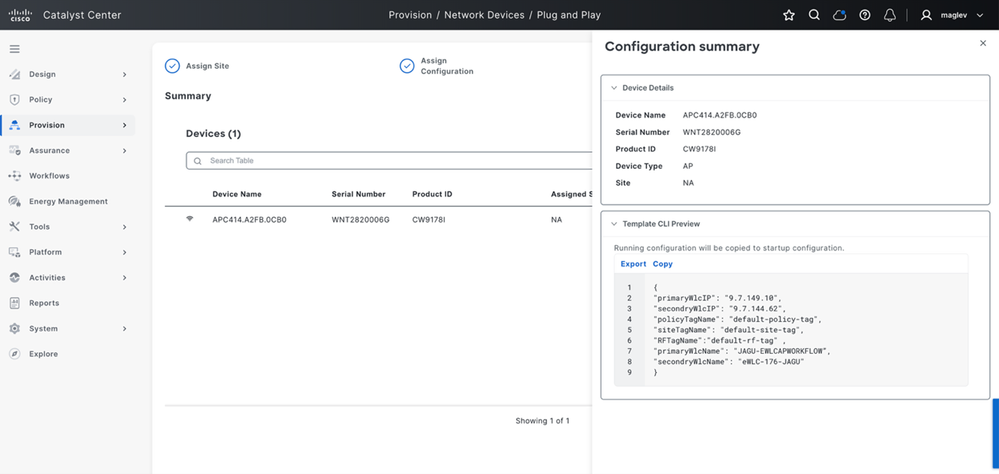Open the hamburger navigation menu
Screen dimensions: 999x474
click(15, 49)
